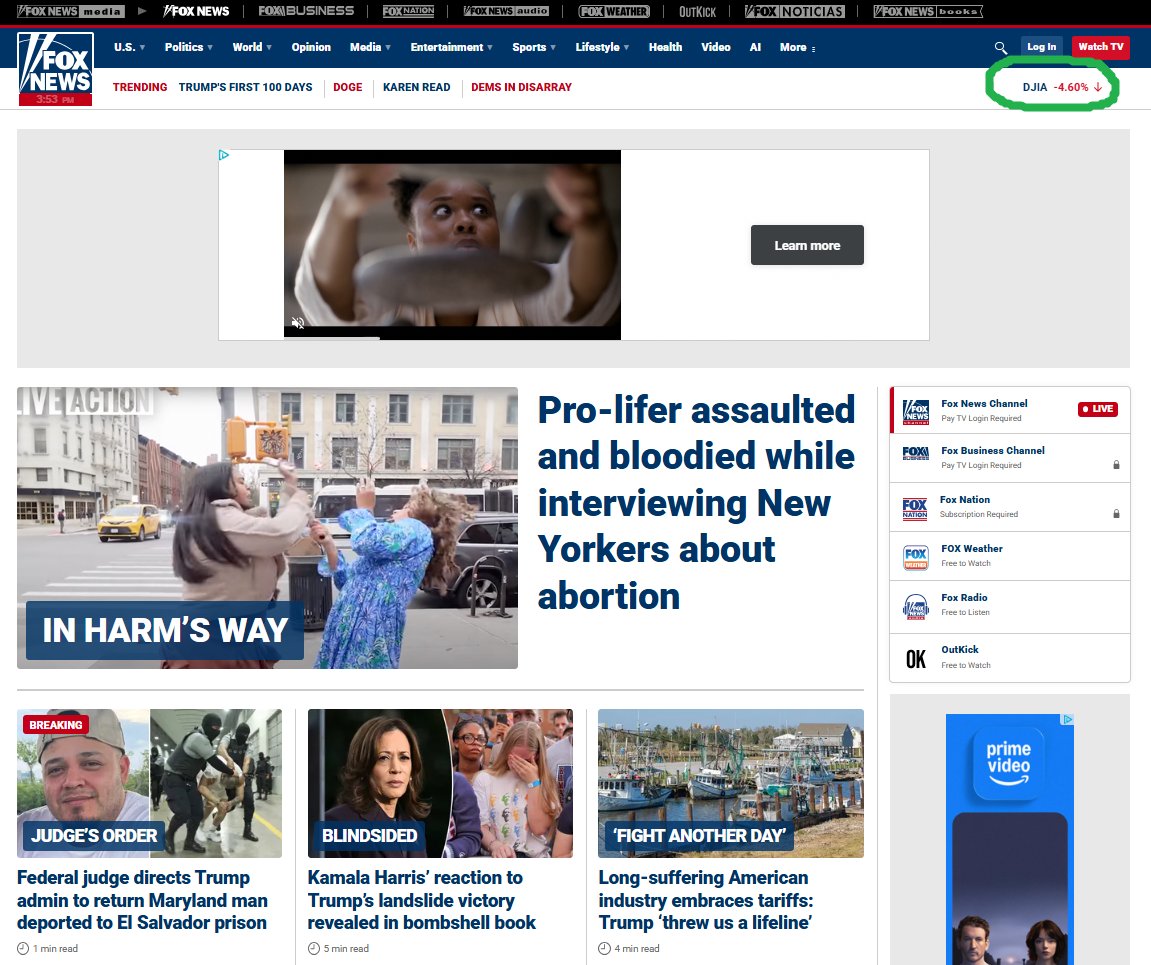Open the Karen Read trending topic
Viewport: 1151px width, 965px height.
coord(416,87)
